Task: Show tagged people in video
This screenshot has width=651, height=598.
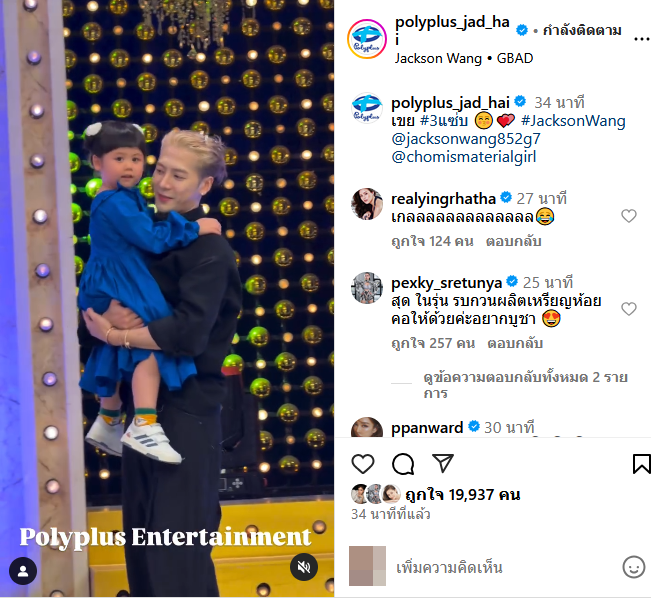Action: (23, 571)
